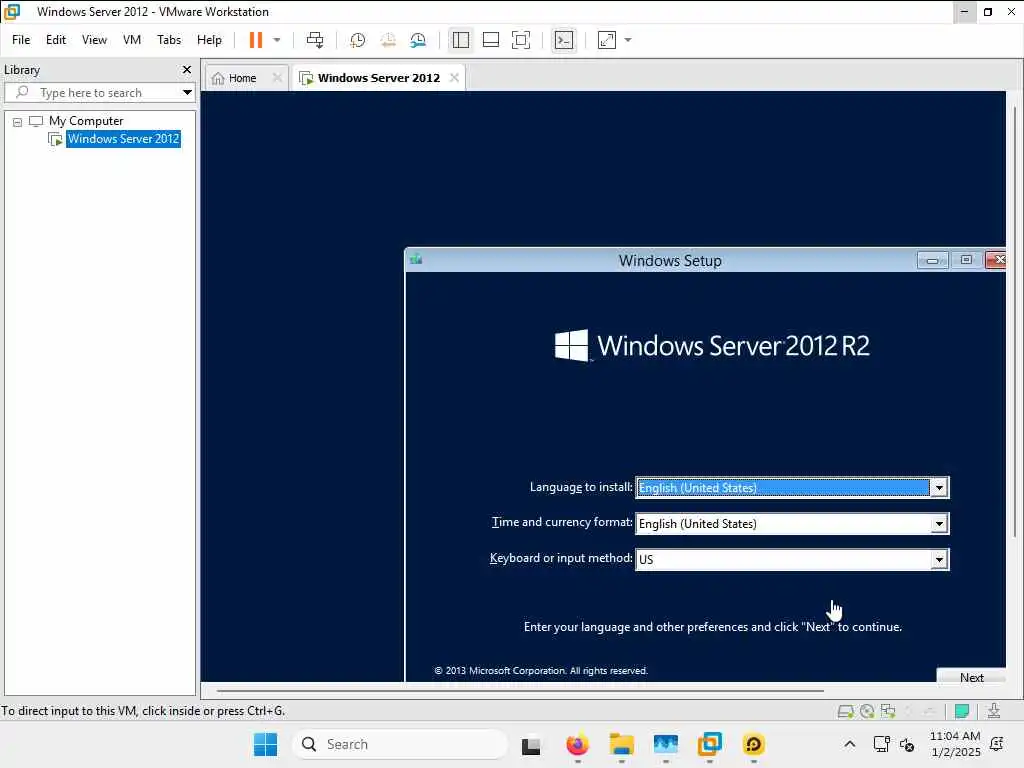This screenshot has height=768, width=1024.
Task: Enter full screen mode icon
Action: (520, 40)
